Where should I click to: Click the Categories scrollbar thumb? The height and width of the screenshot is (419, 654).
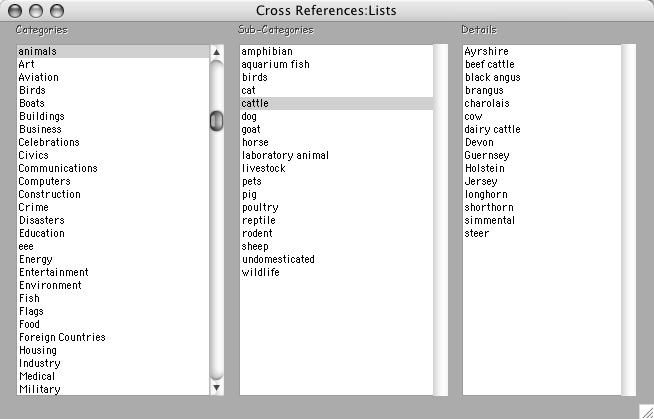point(217,120)
